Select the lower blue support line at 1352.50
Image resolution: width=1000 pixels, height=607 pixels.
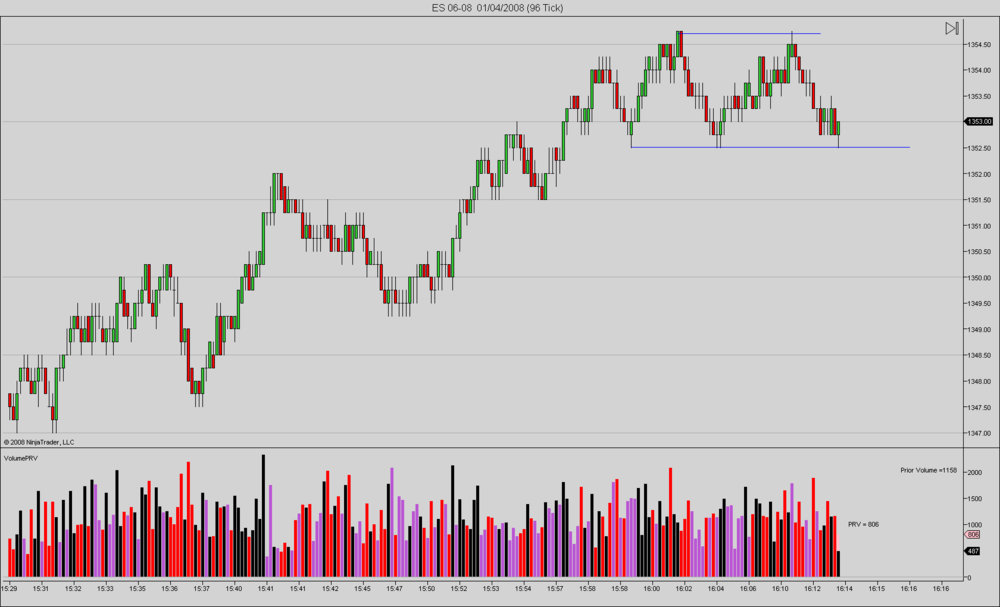(x=770, y=147)
